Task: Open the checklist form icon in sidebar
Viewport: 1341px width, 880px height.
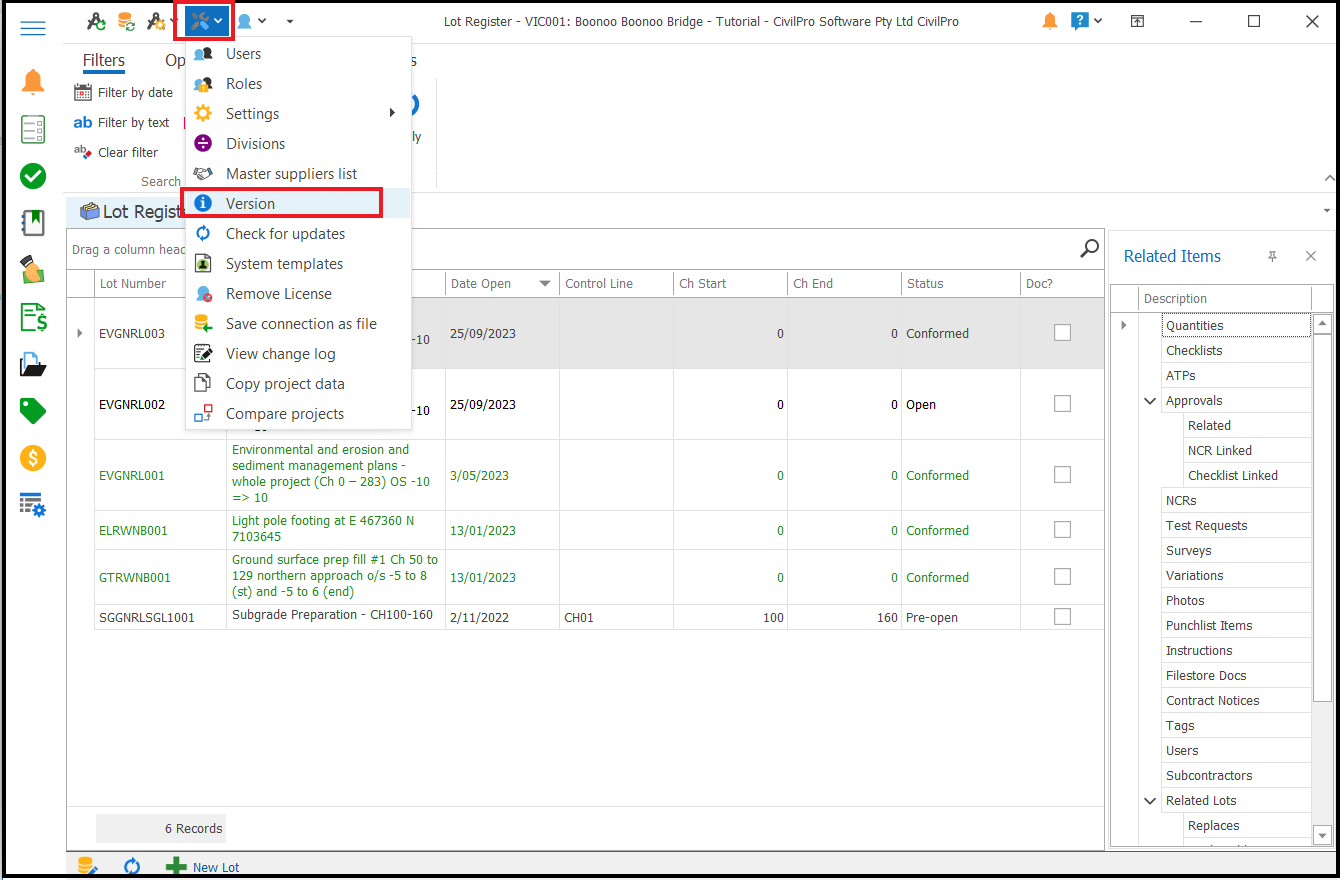Action: 33,129
